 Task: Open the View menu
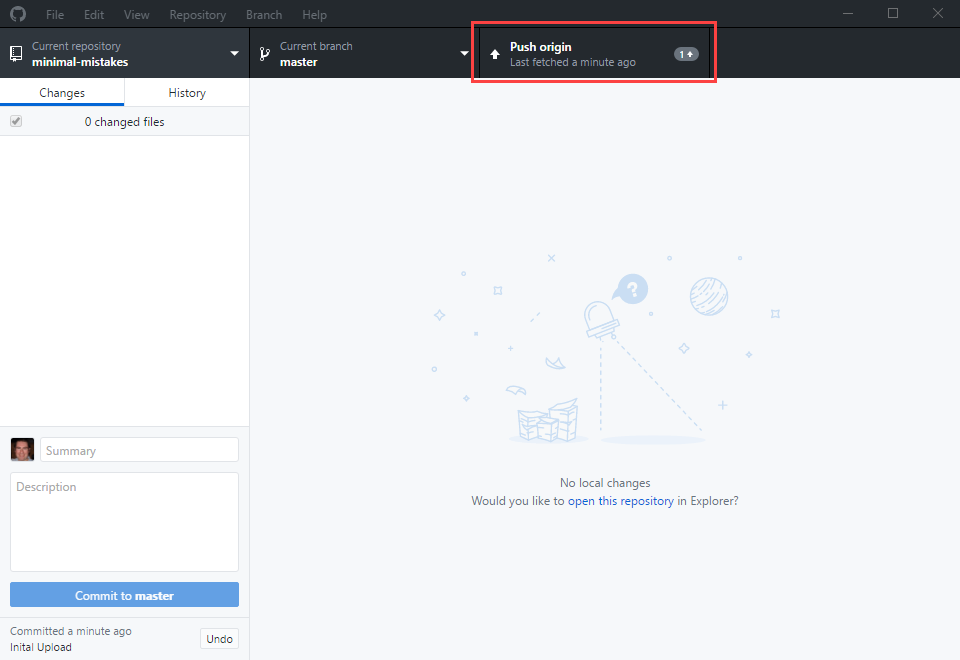pyautogui.click(x=137, y=15)
